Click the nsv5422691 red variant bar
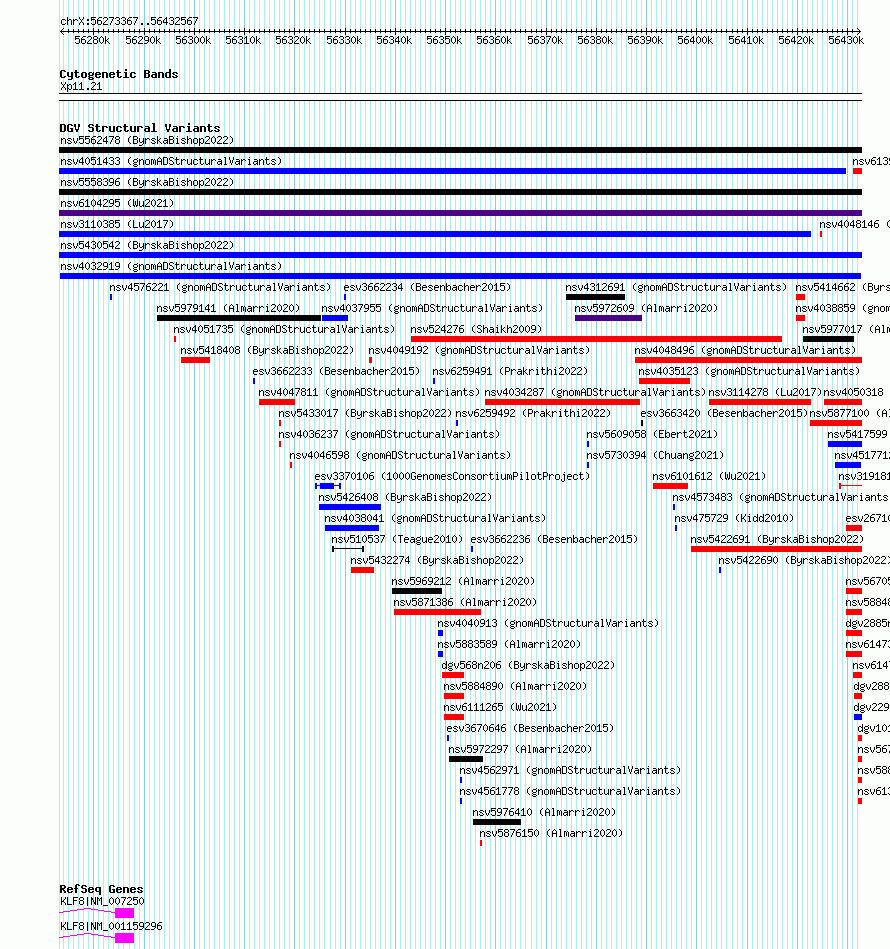Viewport: 890px width, 949px height. click(776, 549)
